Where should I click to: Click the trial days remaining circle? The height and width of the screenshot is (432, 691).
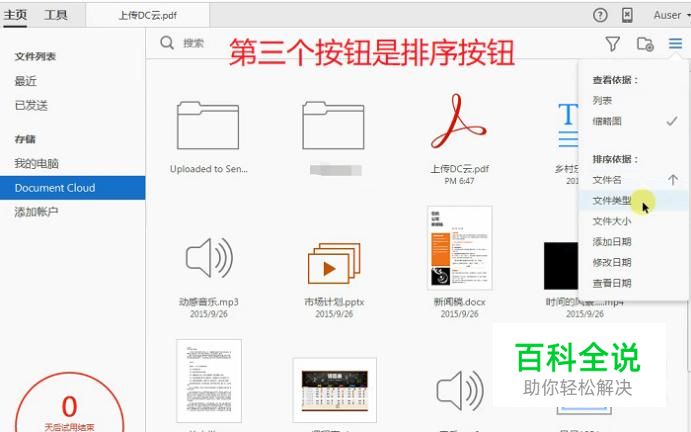(x=70, y=403)
